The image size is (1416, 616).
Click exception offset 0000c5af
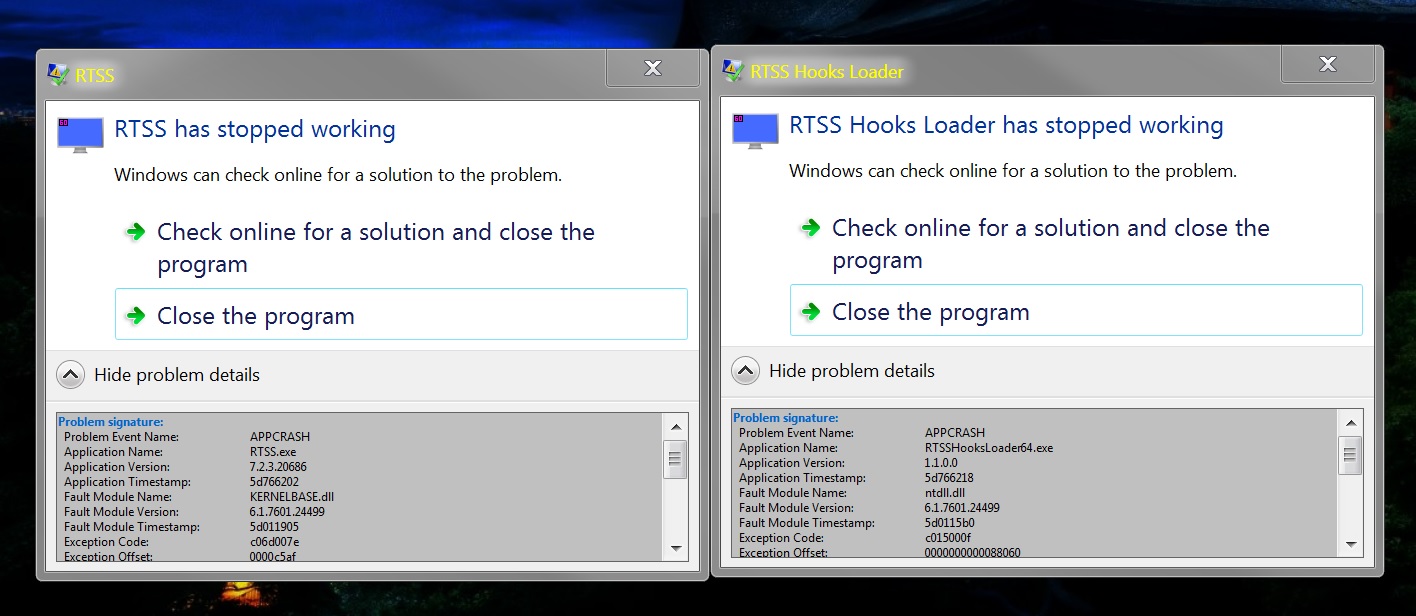point(272,556)
